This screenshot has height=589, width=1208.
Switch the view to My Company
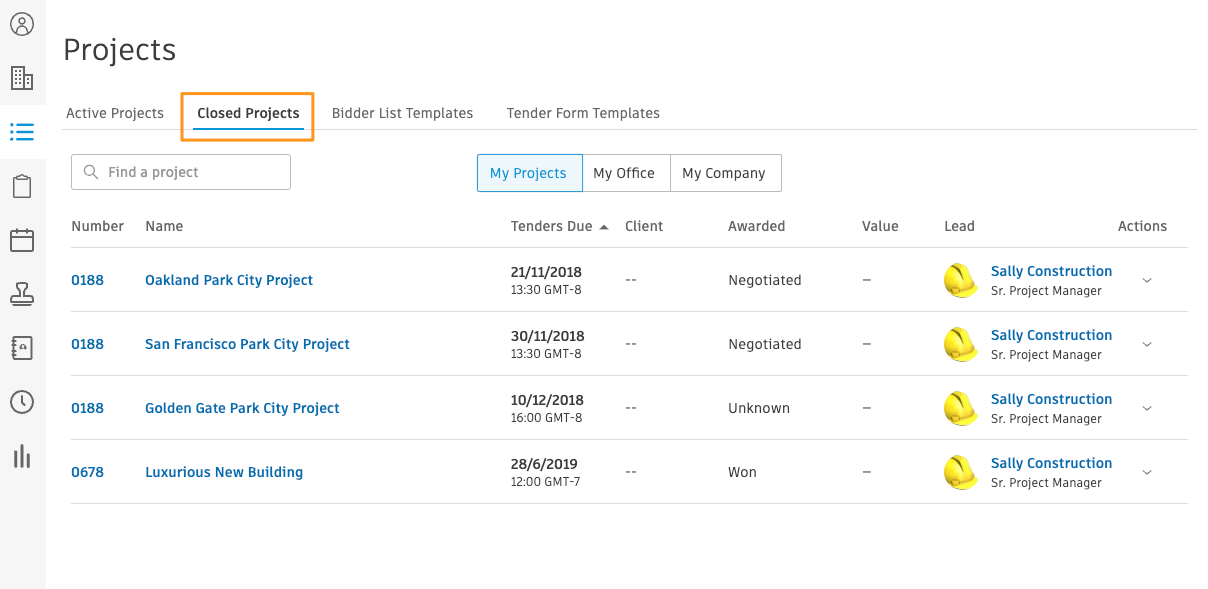[x=725, y=172]
